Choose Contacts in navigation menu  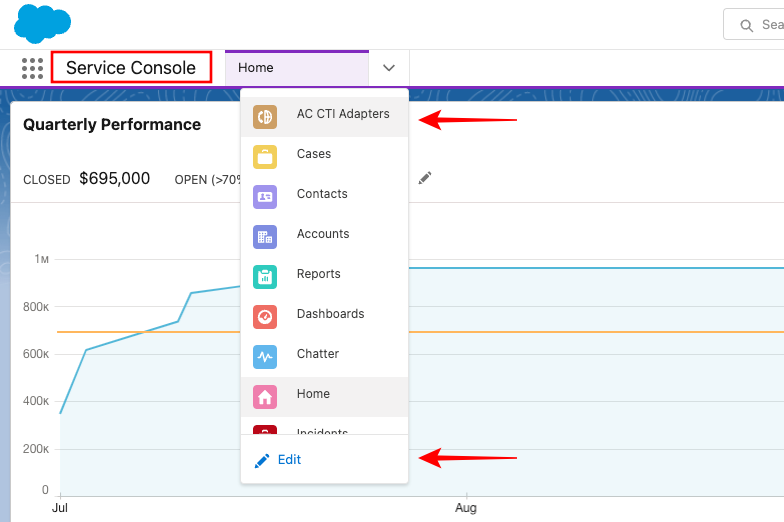click(x=324, y=197)
